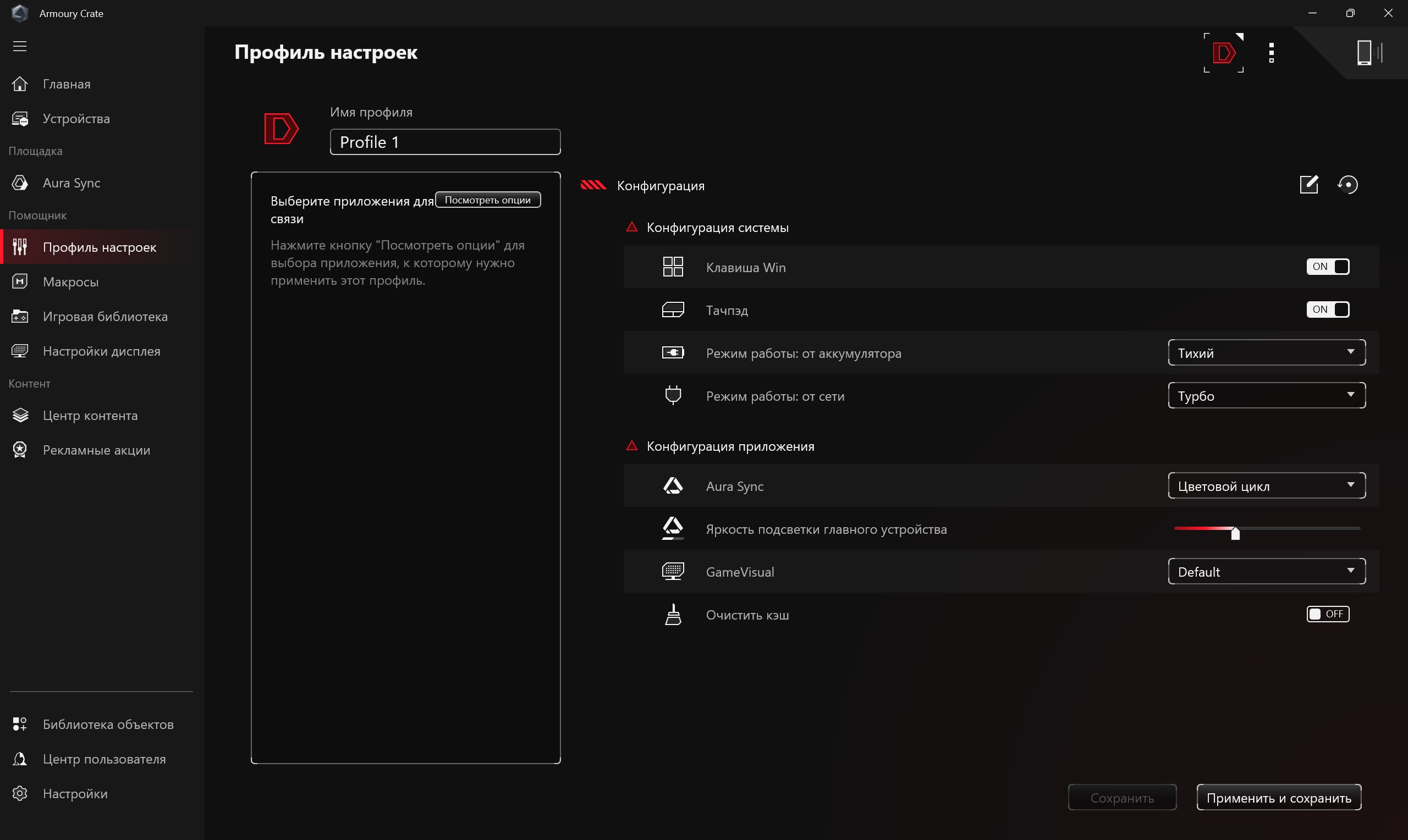Open Aura Sync dropdown showing Цветовой цикл
Viewport: 1408px width, 840px height.
pos(1267,485)
